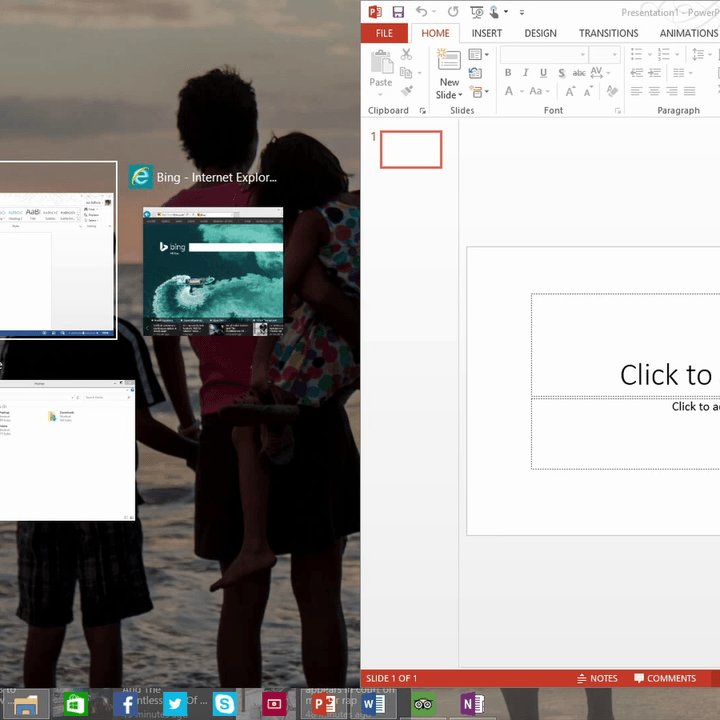Open Character Spacing dropdown
The image size is (720, 720).
600,73
